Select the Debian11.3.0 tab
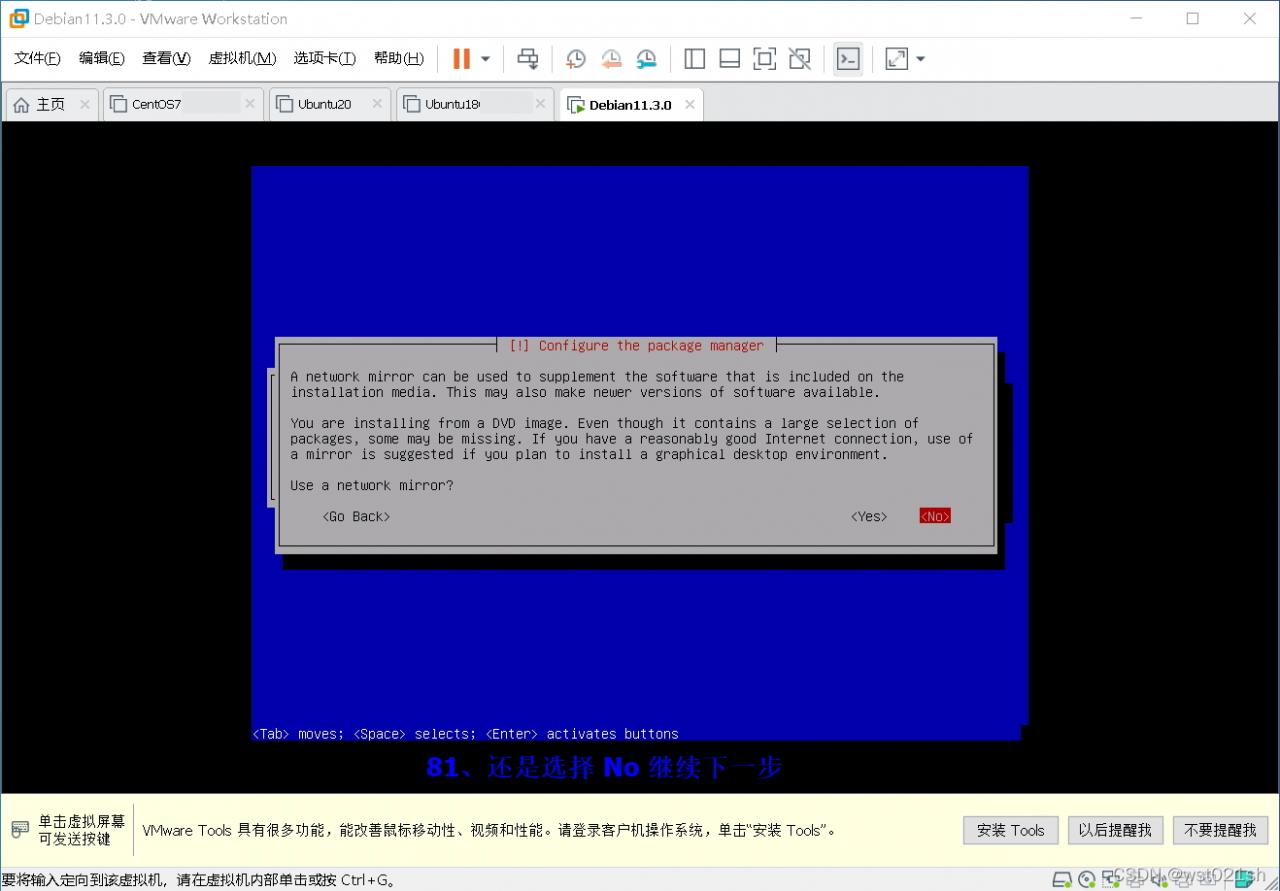 [631, 104]
